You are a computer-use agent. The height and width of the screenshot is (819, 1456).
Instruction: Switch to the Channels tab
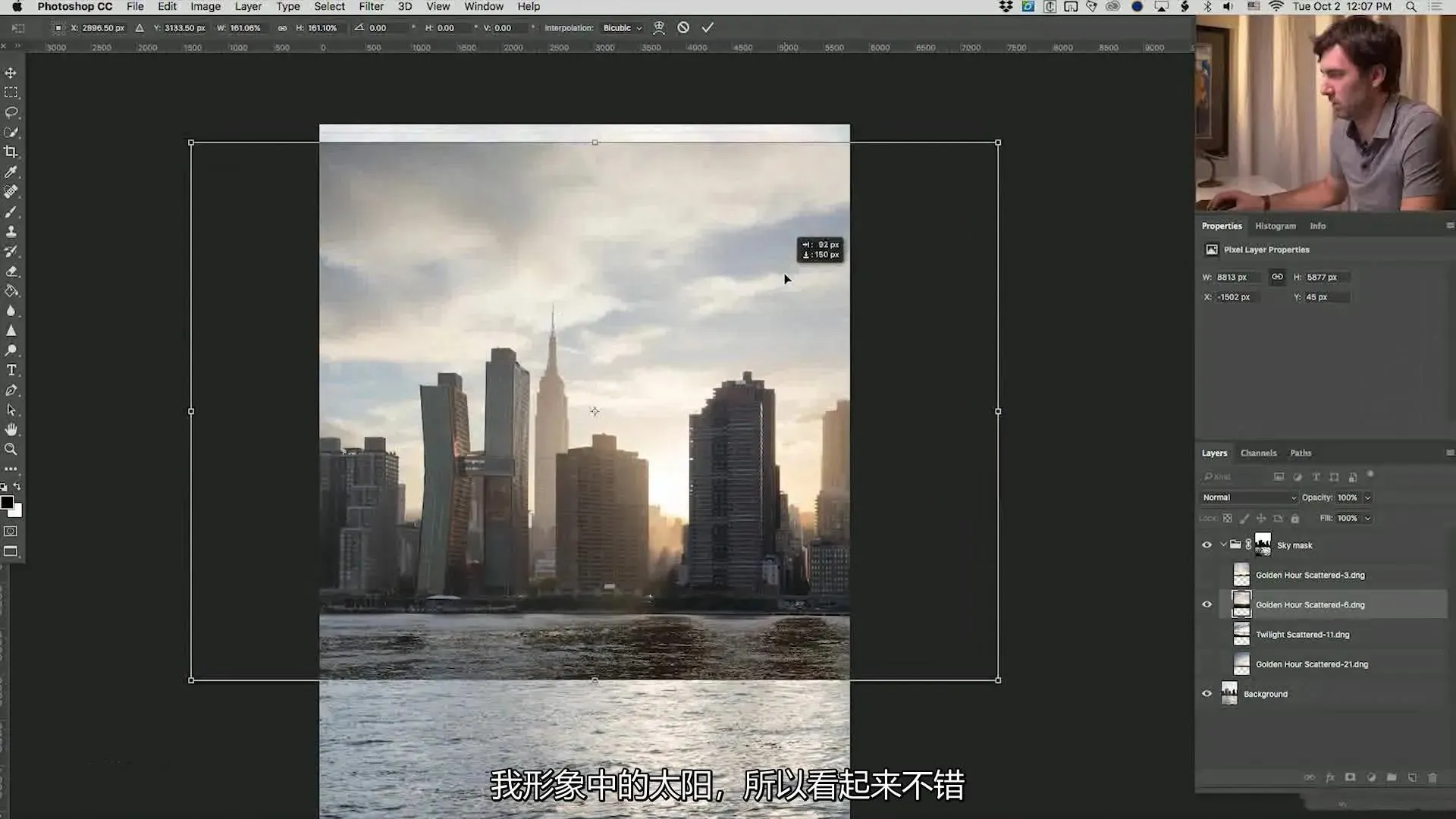(1258, 453)
